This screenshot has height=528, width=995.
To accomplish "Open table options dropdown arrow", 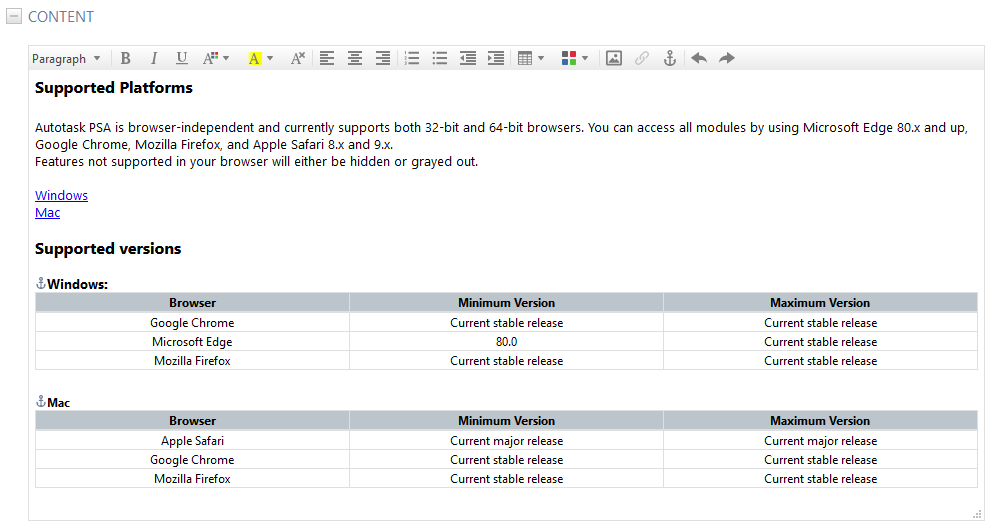I will click(x=541, y=58).
